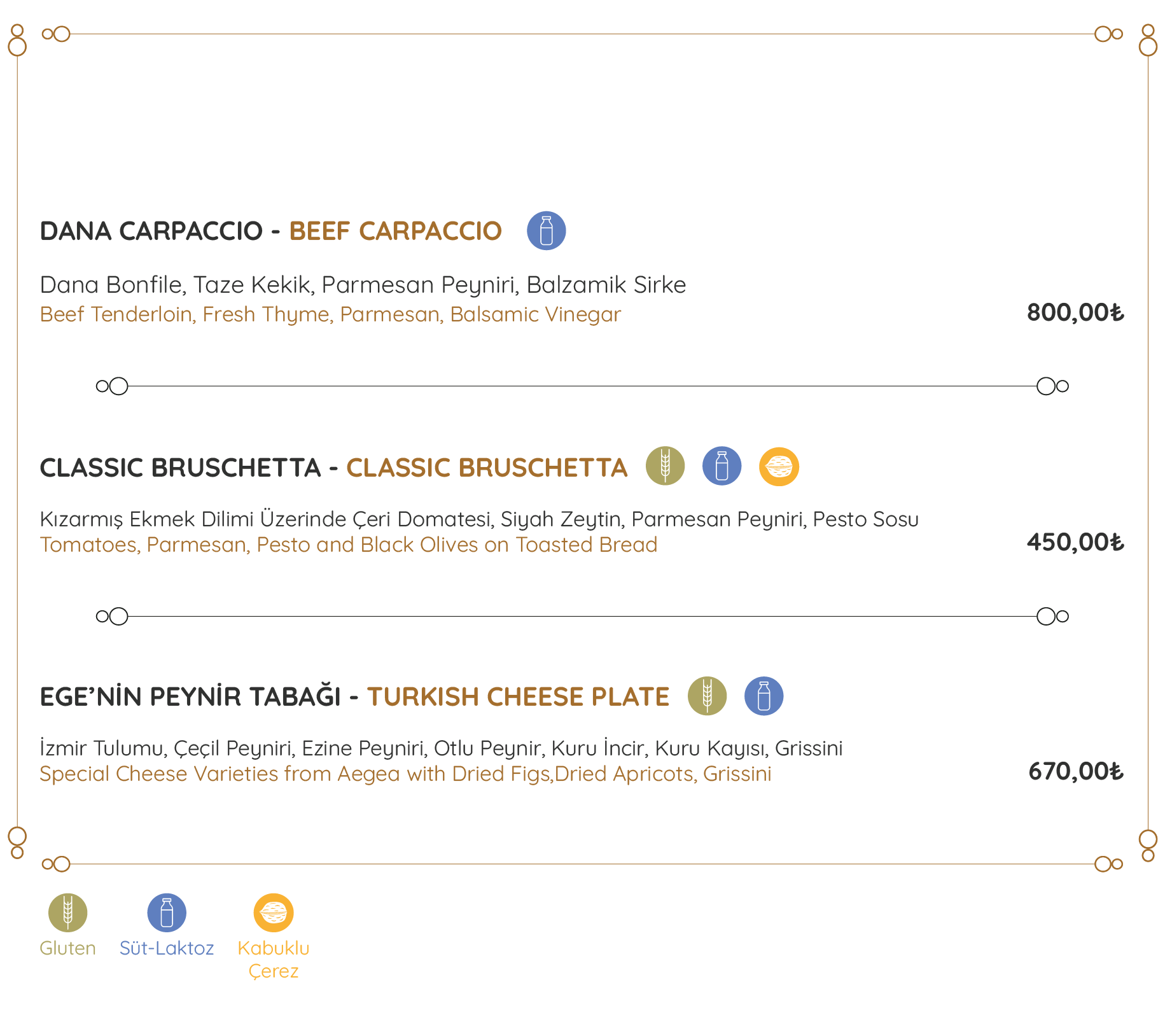
Task: Click the Süt-Laktoz legend label text
Action: tap(167, 948)
